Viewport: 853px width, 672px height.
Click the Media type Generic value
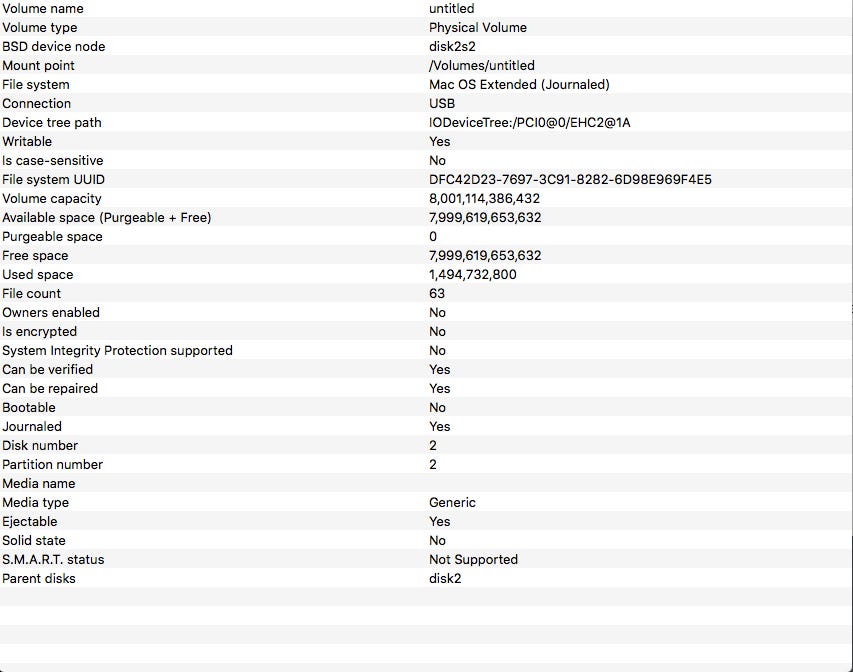(x=452, y=503)
